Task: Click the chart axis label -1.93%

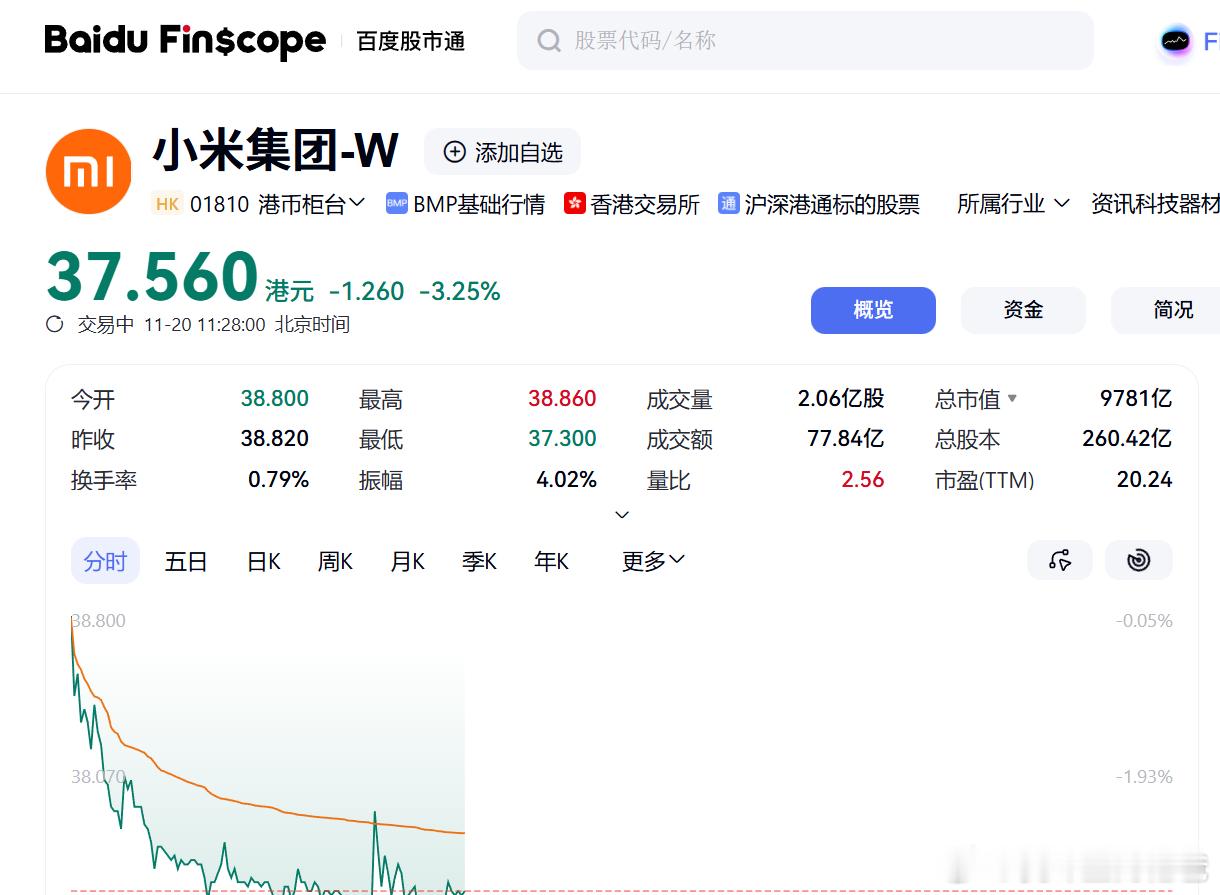Action: point(1144,777)
